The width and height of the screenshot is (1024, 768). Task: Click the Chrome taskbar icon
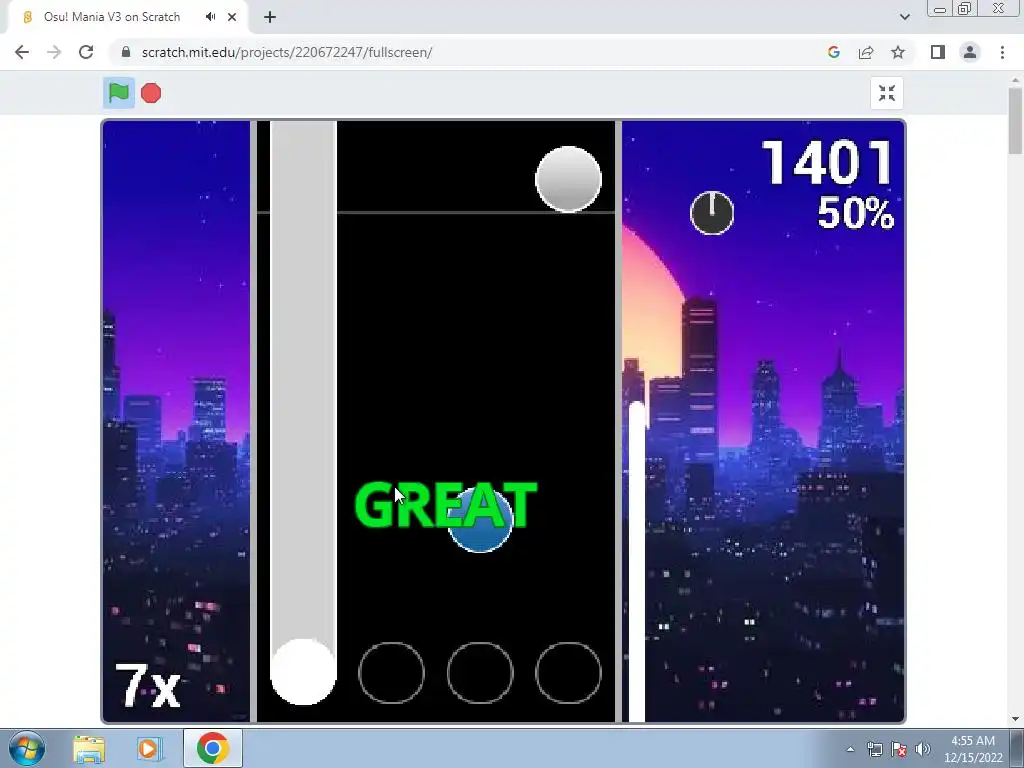(x=213, y=748)
